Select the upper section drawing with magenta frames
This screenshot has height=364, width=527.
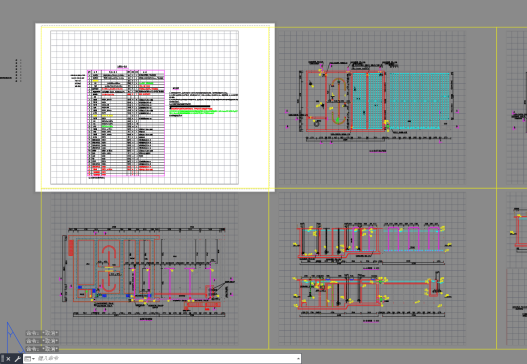coord(373,245)
